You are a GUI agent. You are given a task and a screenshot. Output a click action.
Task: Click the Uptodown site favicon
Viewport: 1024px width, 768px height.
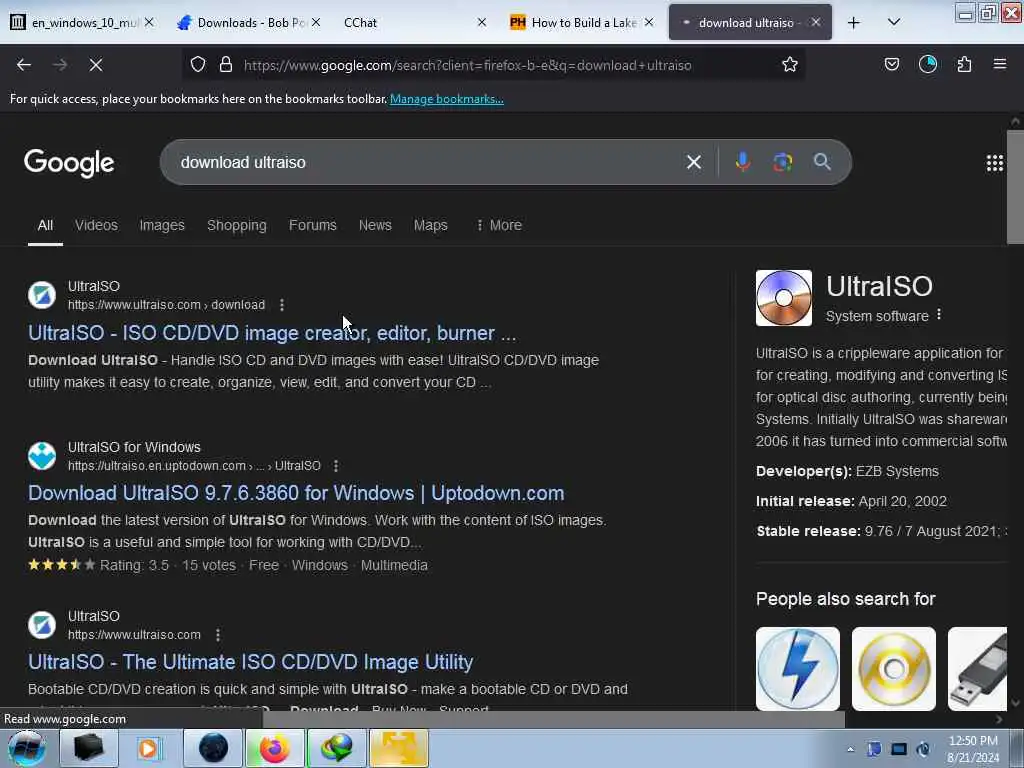click(42, 456)
